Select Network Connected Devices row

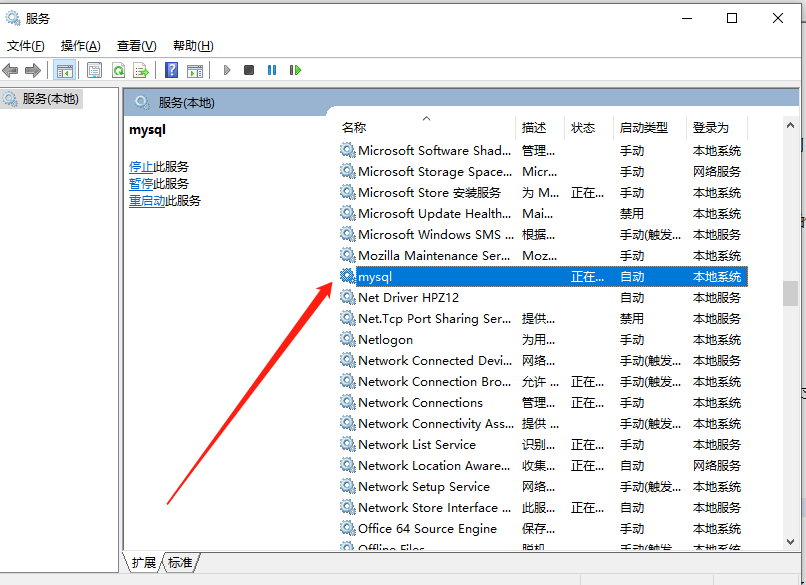point(543,360)
